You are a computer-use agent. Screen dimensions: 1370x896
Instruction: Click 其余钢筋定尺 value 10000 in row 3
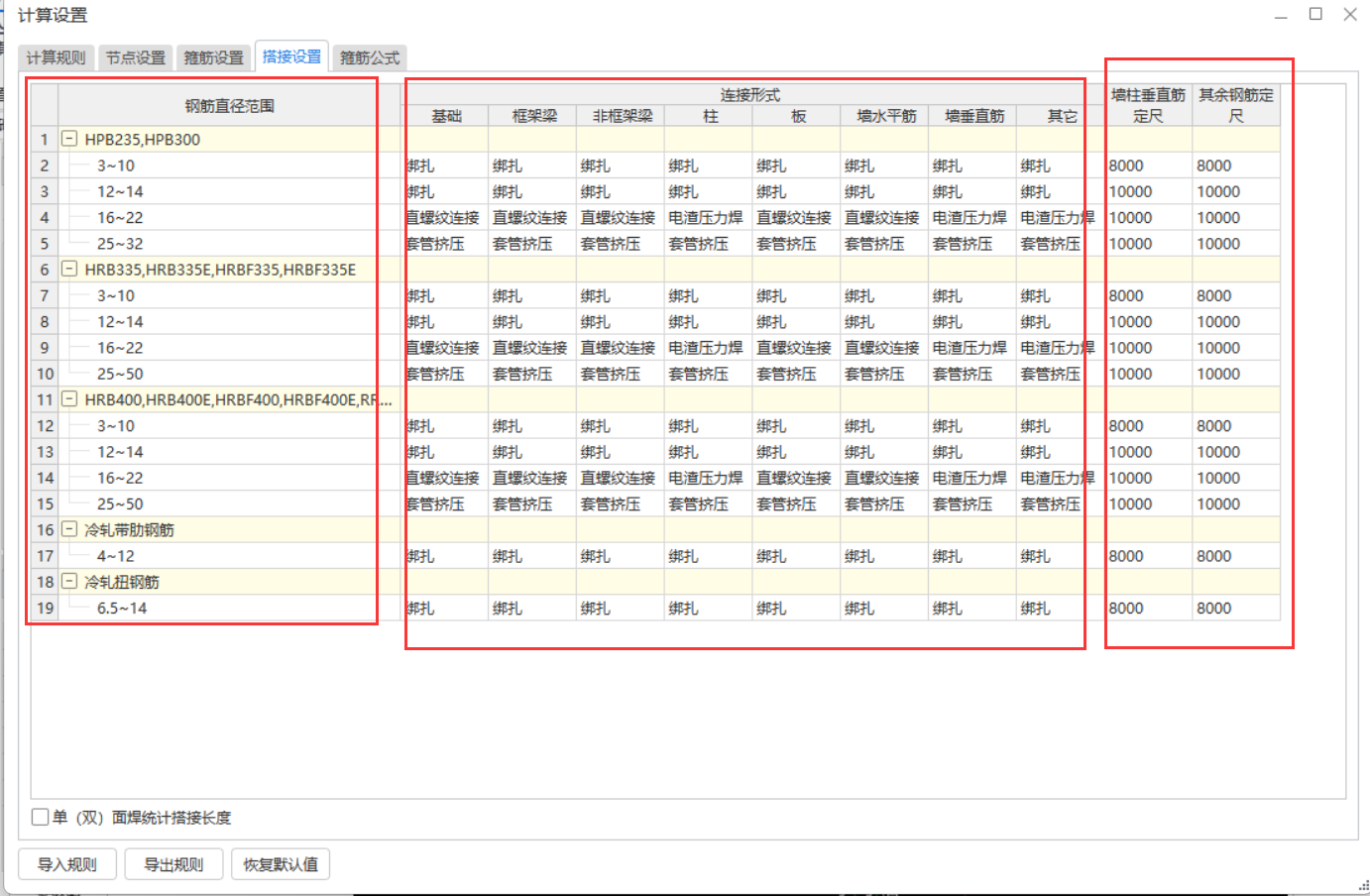(x=1236, y=191)
